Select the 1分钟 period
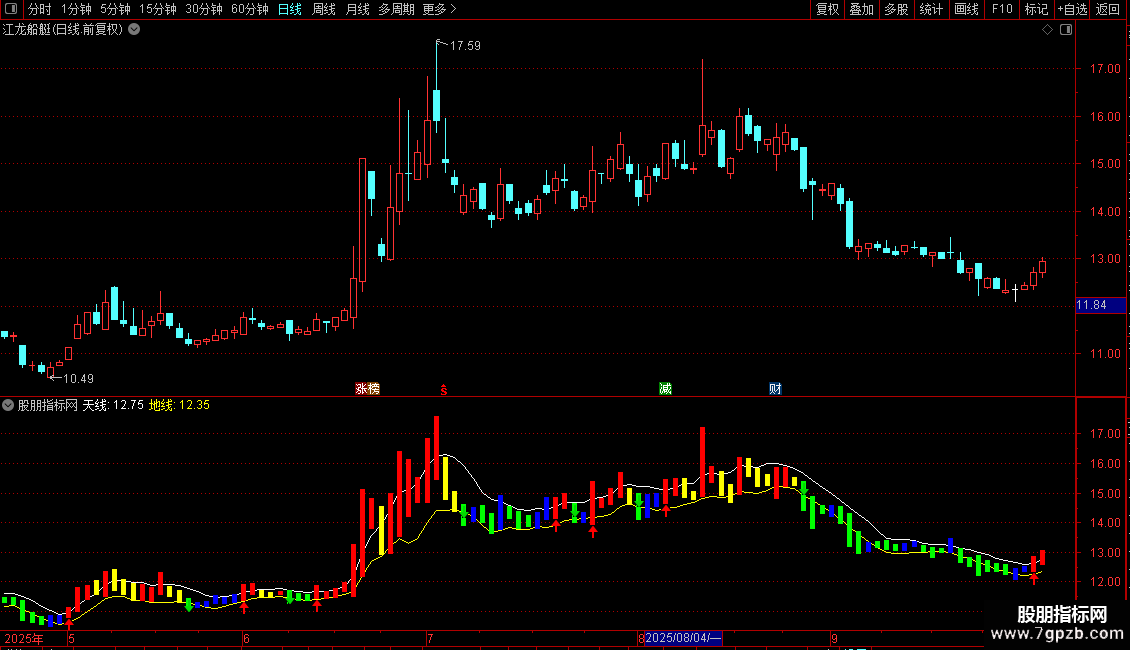 [x=76, y=9]
